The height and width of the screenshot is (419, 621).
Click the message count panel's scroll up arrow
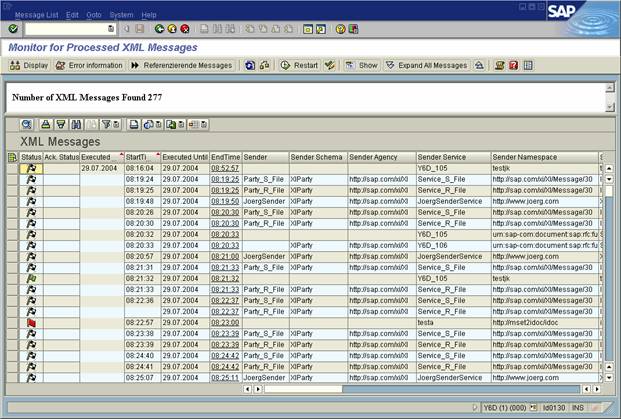tap(610, 87)
